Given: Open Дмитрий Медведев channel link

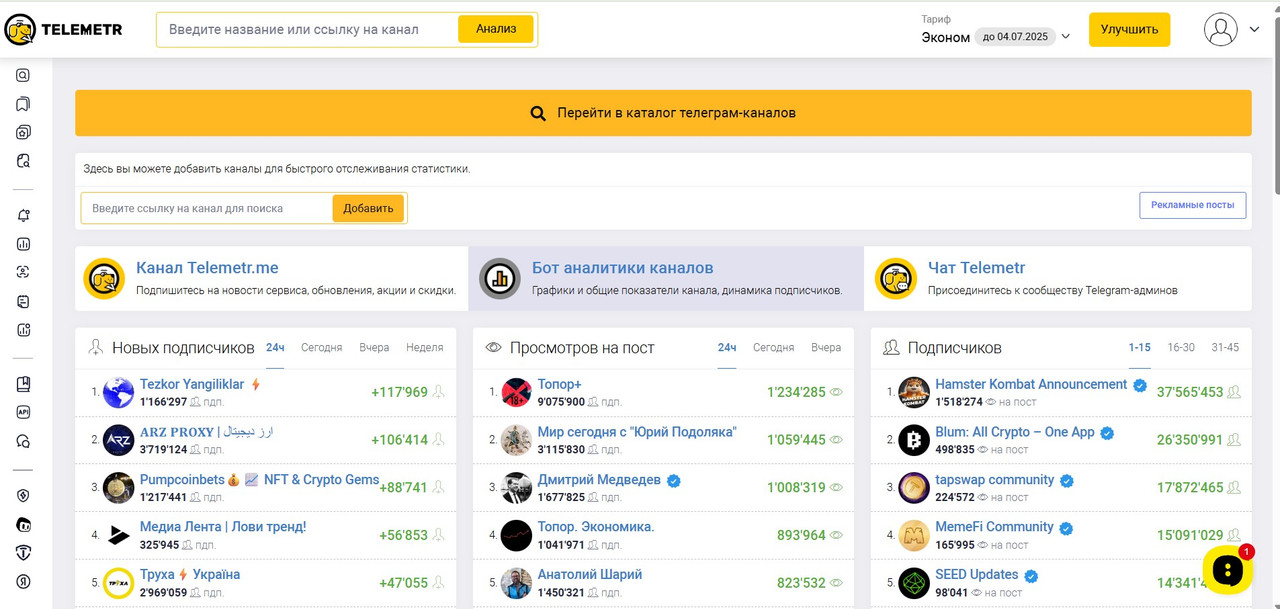Looking at the screenshot, I should (599, 480).
